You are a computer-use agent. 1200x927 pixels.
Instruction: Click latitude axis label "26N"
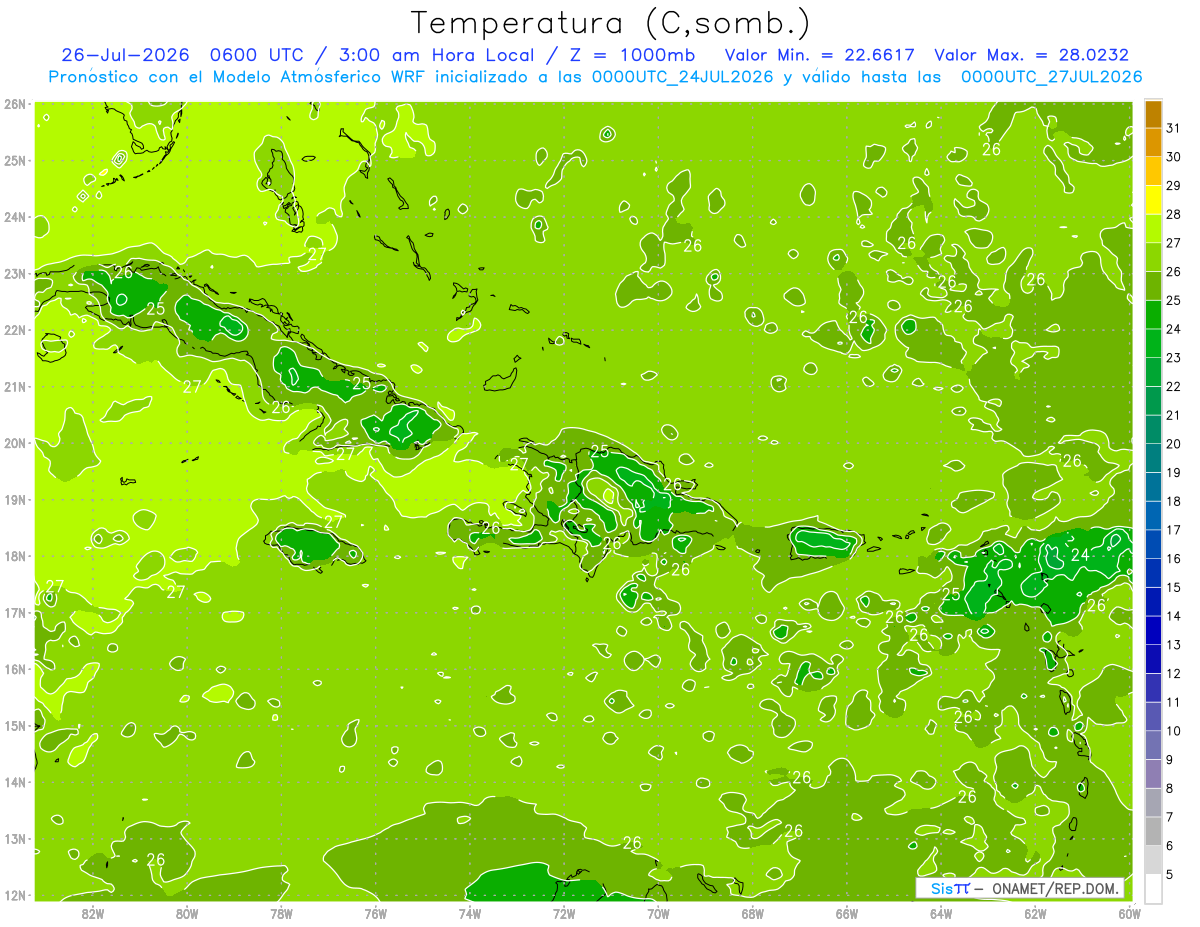click(x=15, y=103)
